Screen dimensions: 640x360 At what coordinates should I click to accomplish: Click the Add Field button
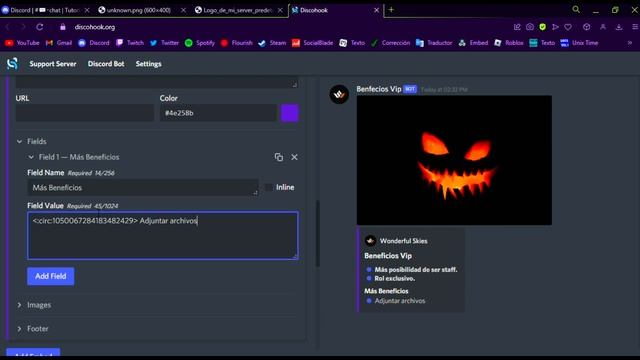[51, 276]
